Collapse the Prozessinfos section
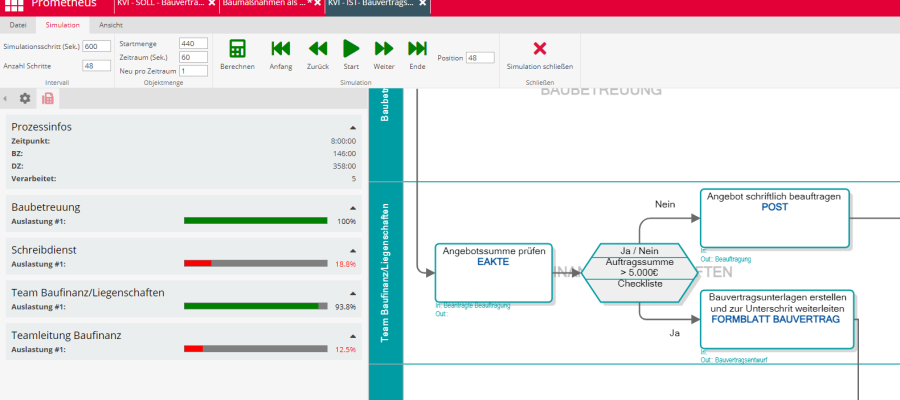Screen dimensions: 900x400 (353, 127)
